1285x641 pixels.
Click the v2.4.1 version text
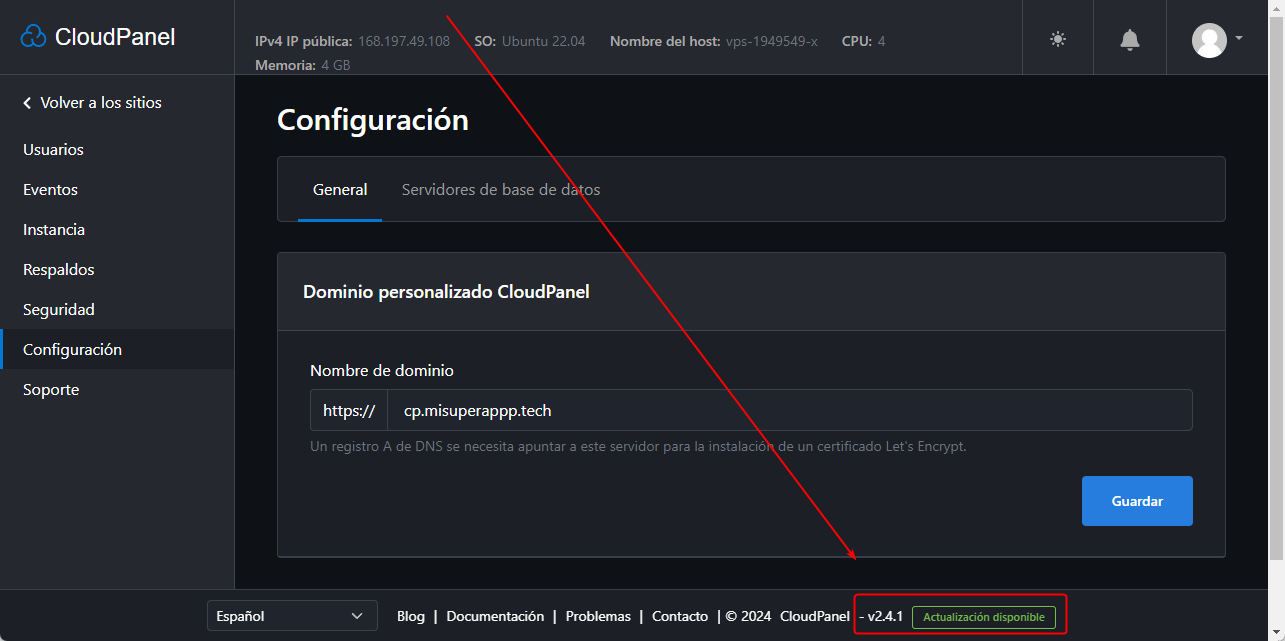click(x=885, y=617)
